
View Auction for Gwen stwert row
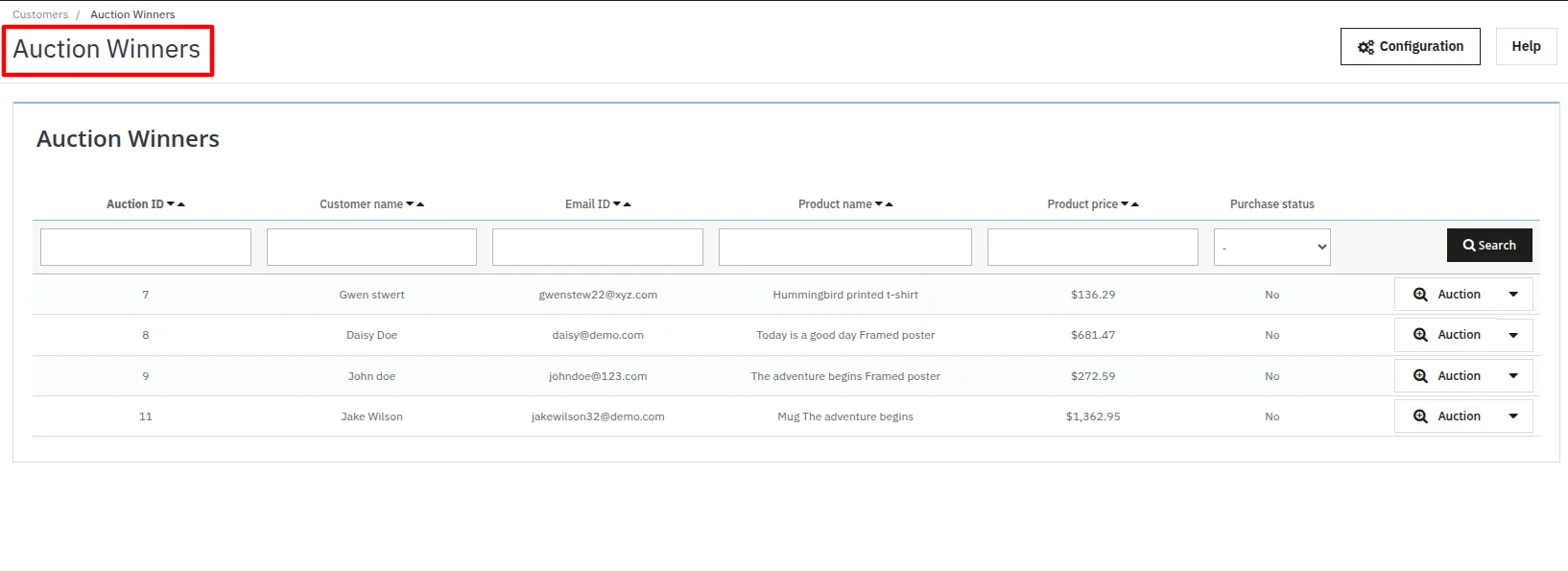tap(1447, 295)
